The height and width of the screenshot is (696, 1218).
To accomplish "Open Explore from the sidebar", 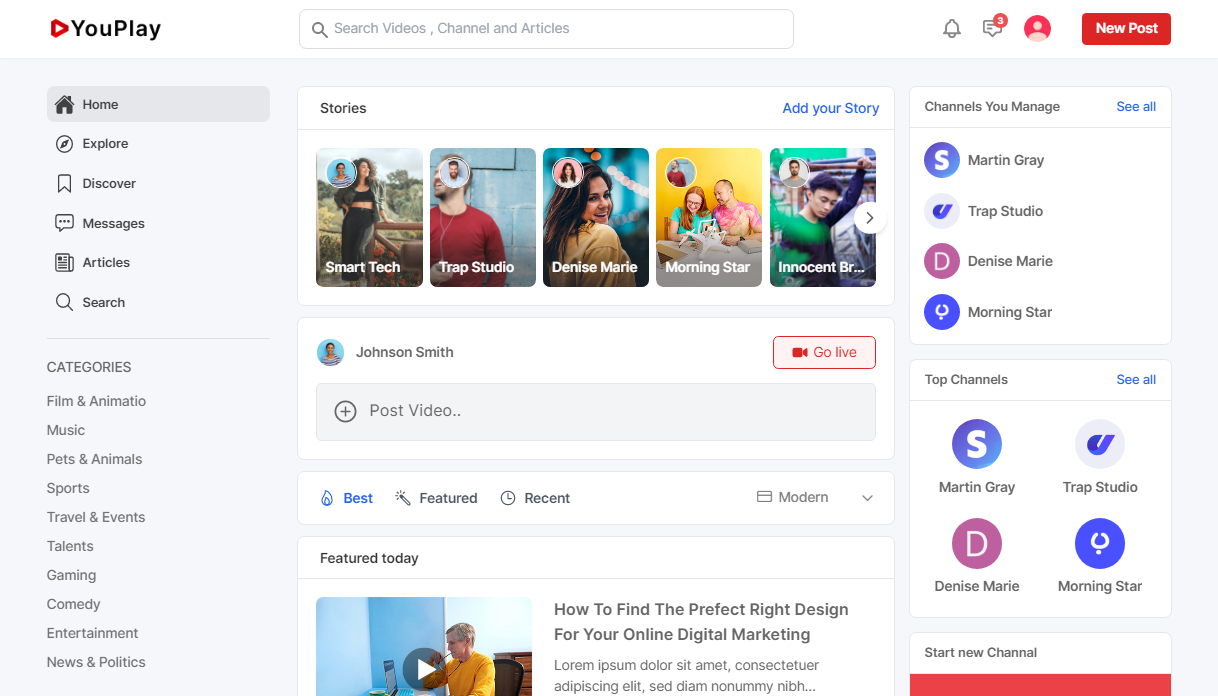I will click(105, 144).
